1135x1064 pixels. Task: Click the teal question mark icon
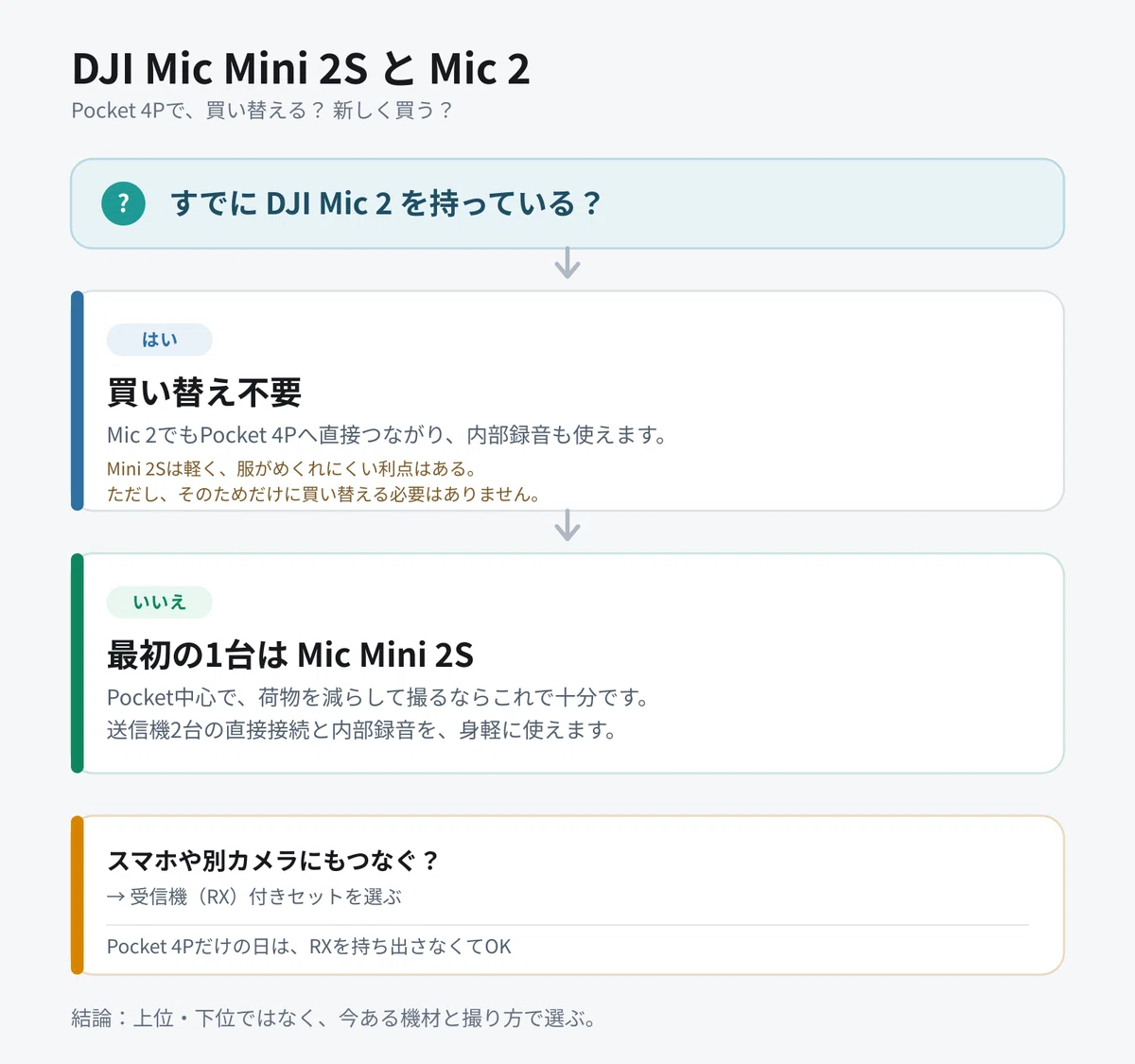tap(124, 203)
